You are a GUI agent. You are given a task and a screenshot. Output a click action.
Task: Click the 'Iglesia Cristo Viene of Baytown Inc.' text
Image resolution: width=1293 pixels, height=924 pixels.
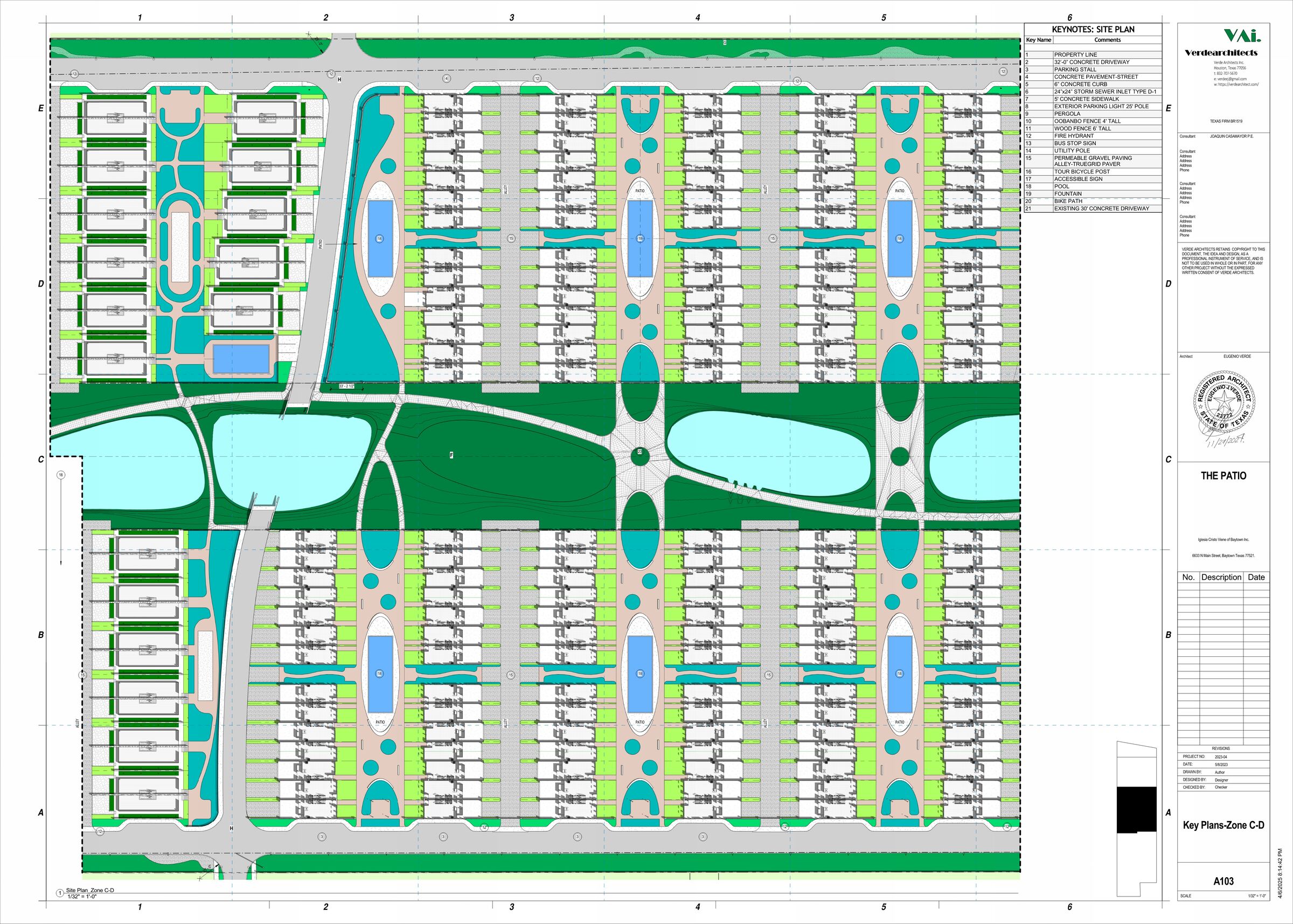click(1223, 539)
